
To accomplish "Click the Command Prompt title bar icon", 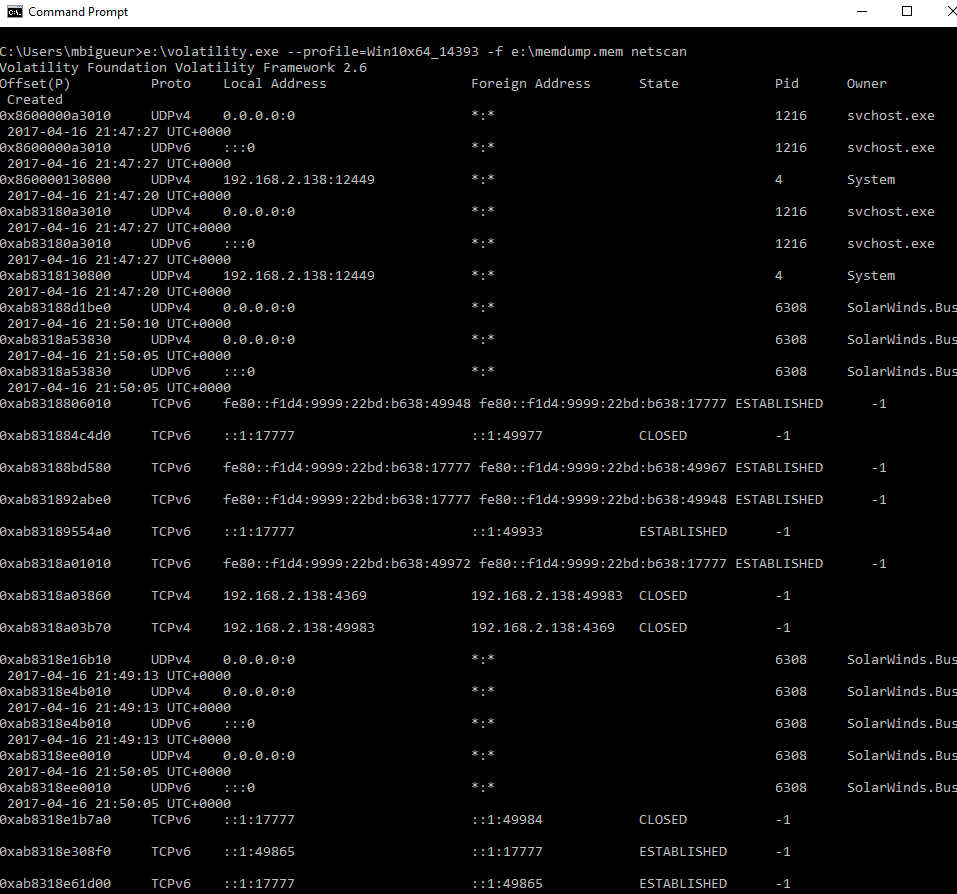I will click(x=14, y=12).
